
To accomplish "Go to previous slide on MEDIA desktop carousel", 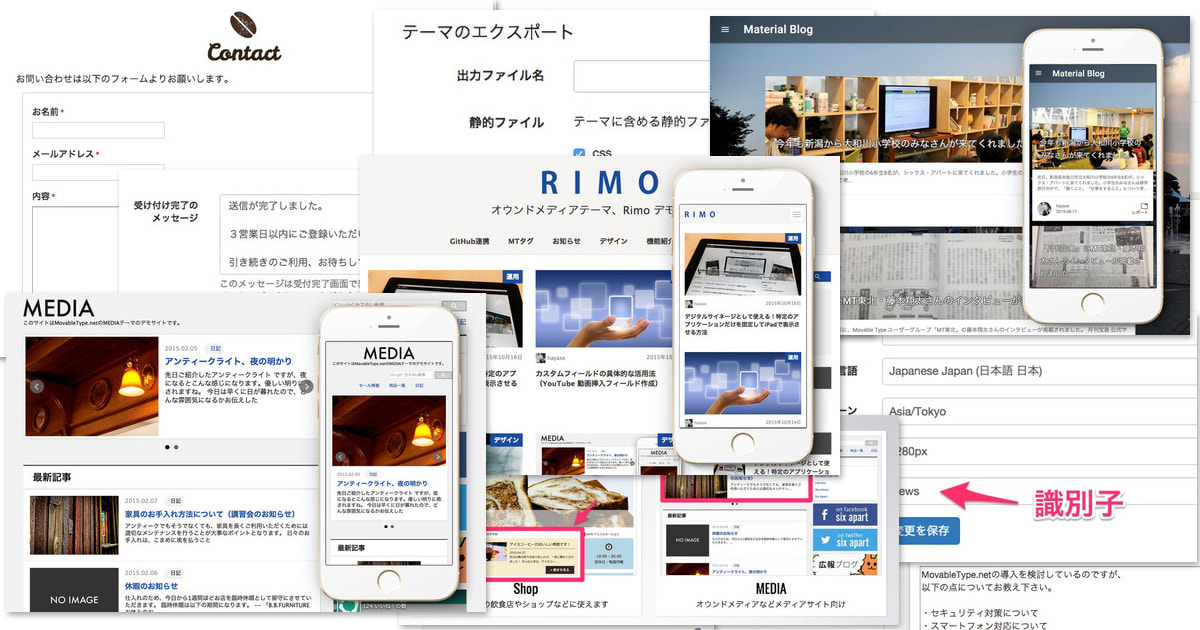I will (37, 386).
